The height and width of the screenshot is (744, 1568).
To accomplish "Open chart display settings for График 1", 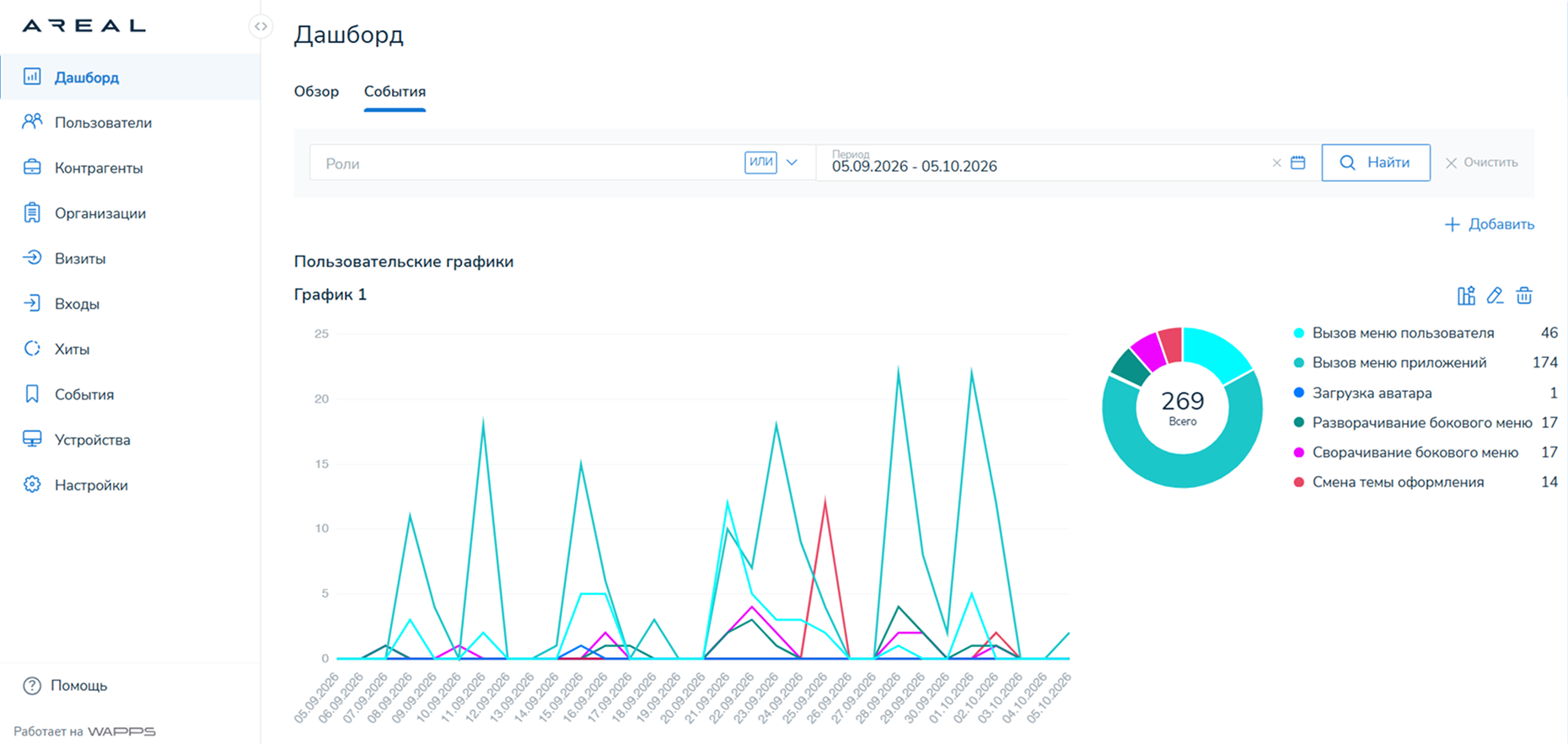I will point(1466,296).
